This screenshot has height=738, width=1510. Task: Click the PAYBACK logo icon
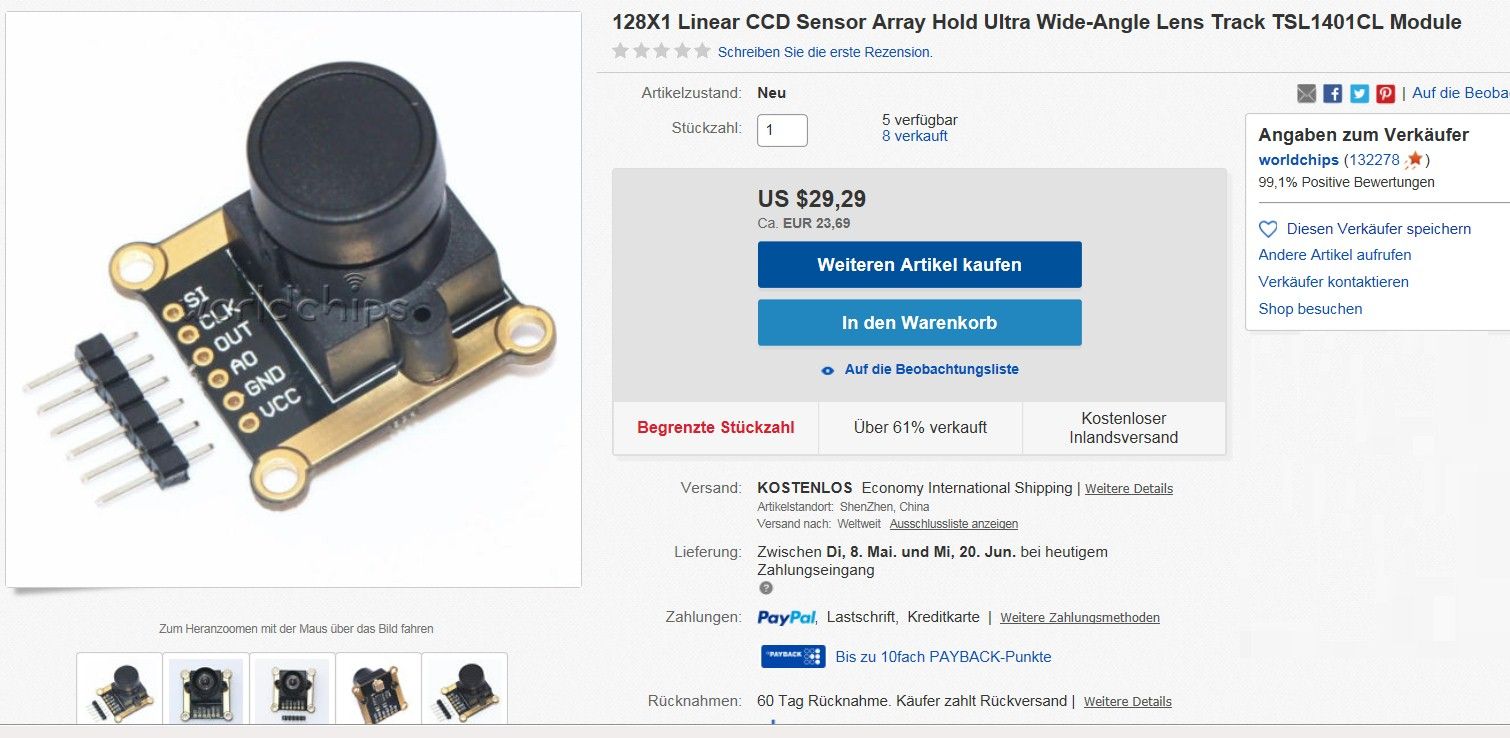793,656
